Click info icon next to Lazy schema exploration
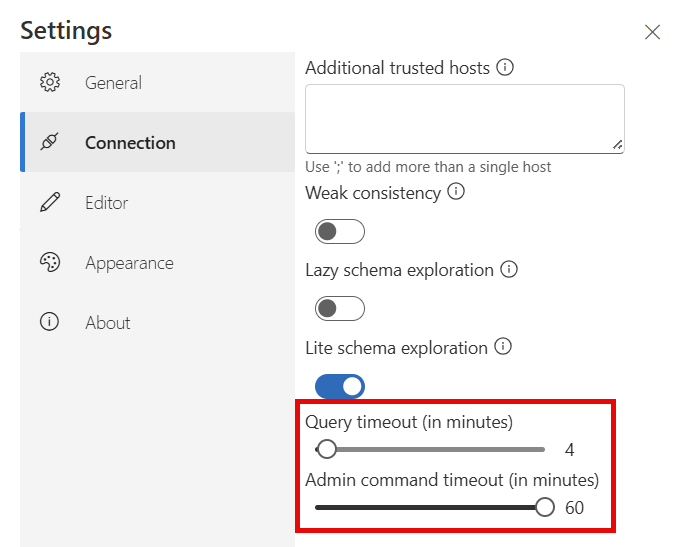687x547 pixels. click(x=509, y=270)
